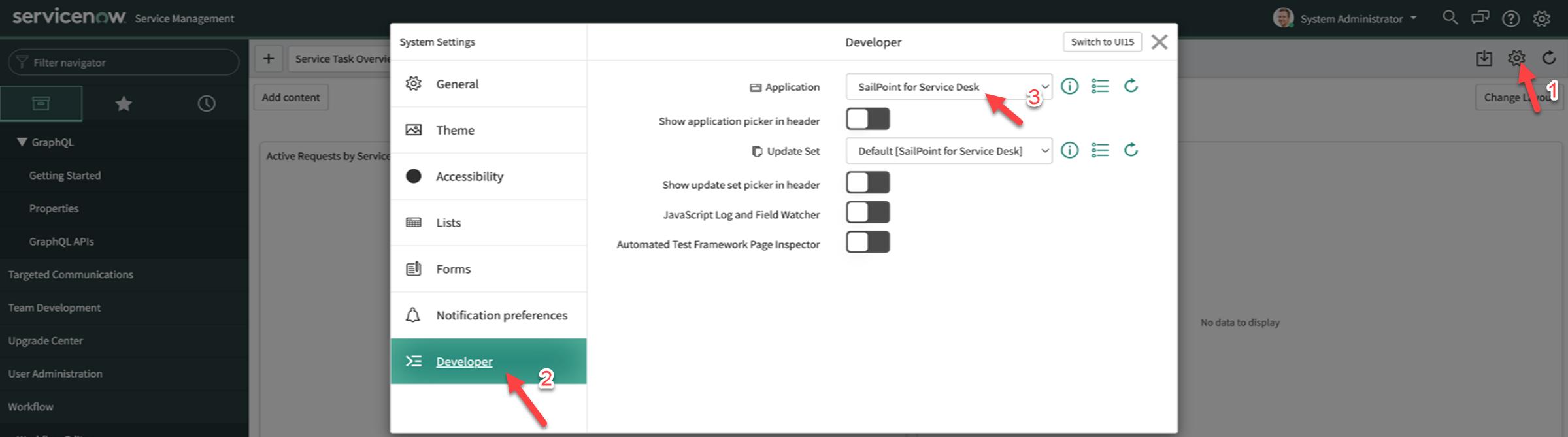The image size is (1568, 437).
Task: Open the Connect chat sidebar icon
Action: pos(1480,18)
